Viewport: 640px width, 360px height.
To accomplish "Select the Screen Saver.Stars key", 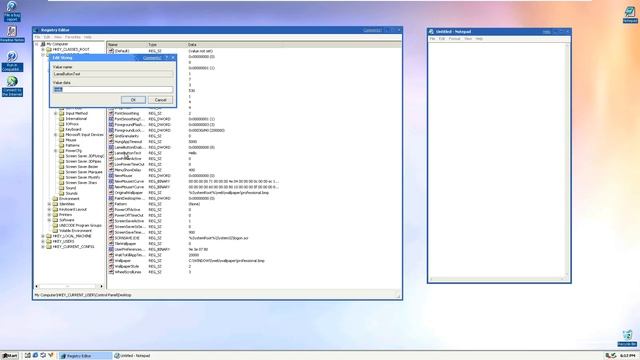I will click(x=81, y=182).
